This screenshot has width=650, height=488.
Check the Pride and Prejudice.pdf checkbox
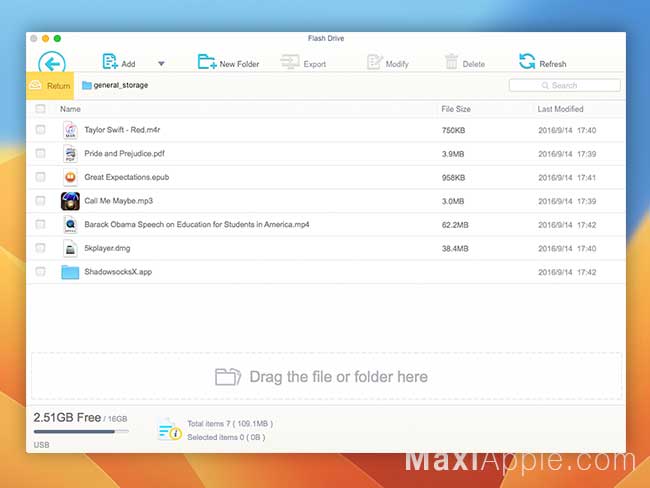pos(40,153)
